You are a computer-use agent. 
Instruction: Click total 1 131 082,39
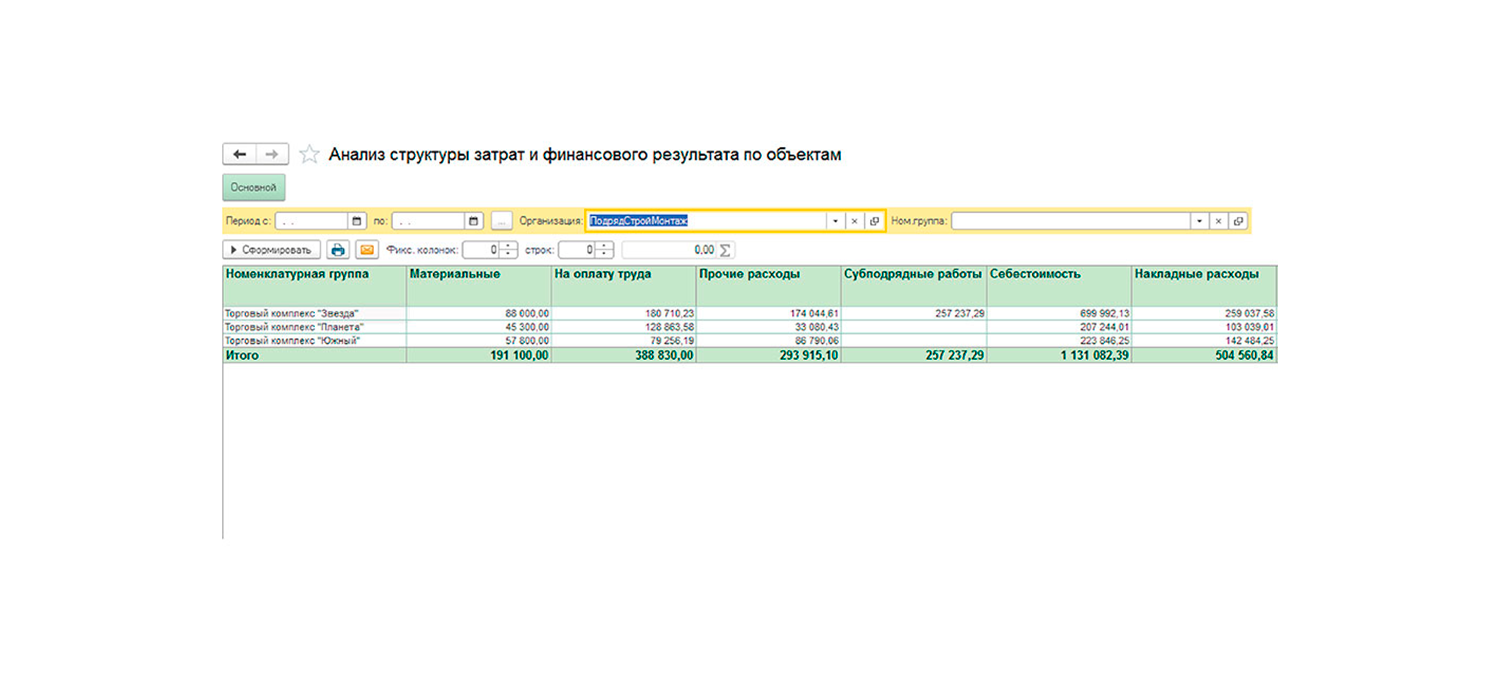[x=1059, y=355]
